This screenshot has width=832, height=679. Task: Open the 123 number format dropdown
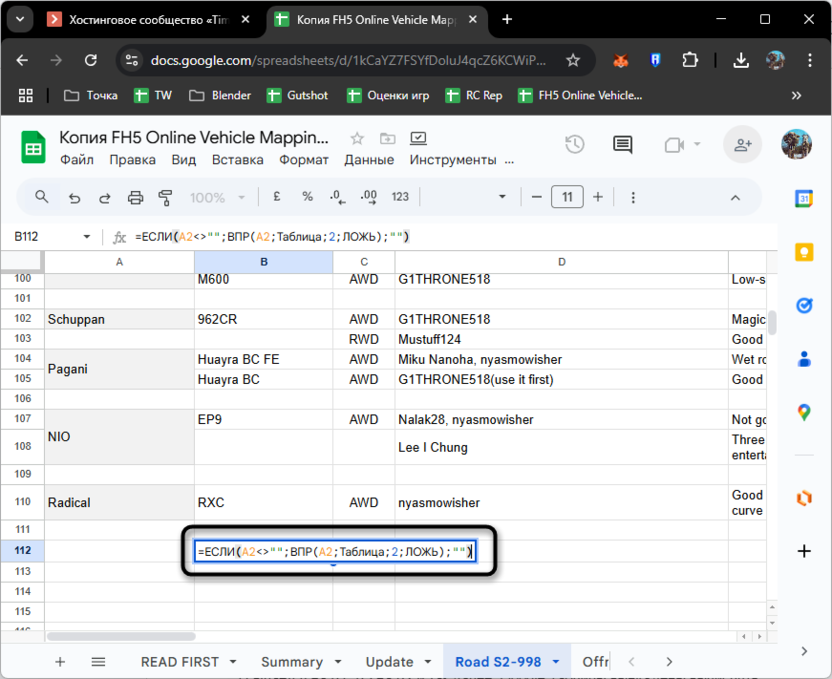coord(400,197)
